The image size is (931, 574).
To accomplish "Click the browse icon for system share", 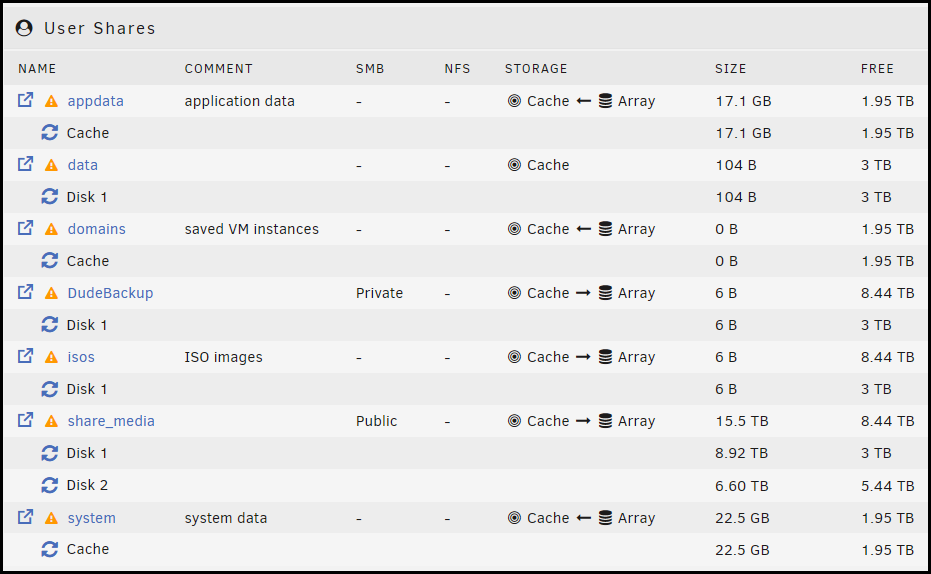I will [25, 516].
